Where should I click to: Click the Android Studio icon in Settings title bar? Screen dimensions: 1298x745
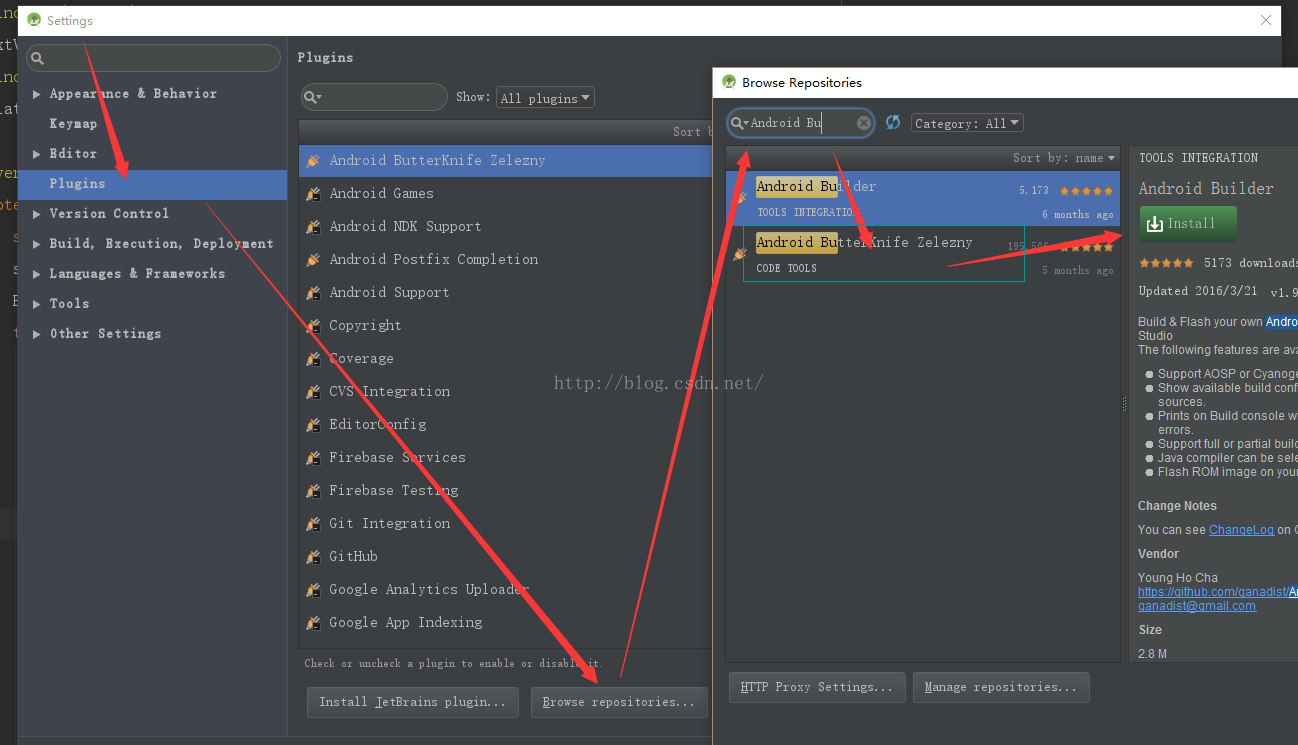pyautogui.click(x=34, y=20)
